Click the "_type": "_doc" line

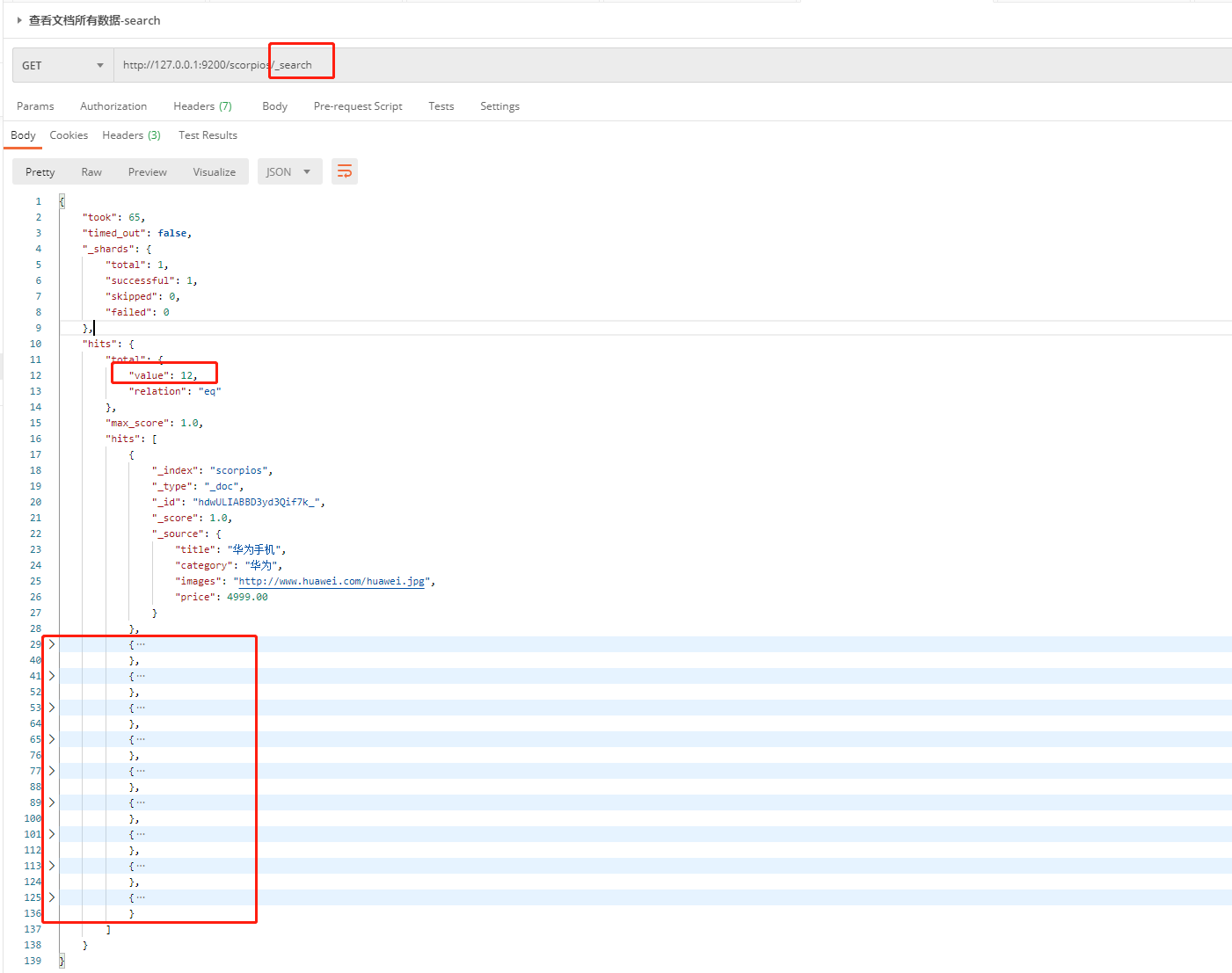pos(198,486)
